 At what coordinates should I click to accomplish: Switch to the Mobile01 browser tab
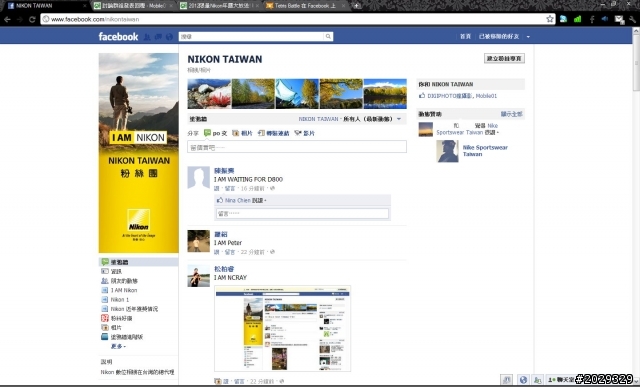(133, 6)
